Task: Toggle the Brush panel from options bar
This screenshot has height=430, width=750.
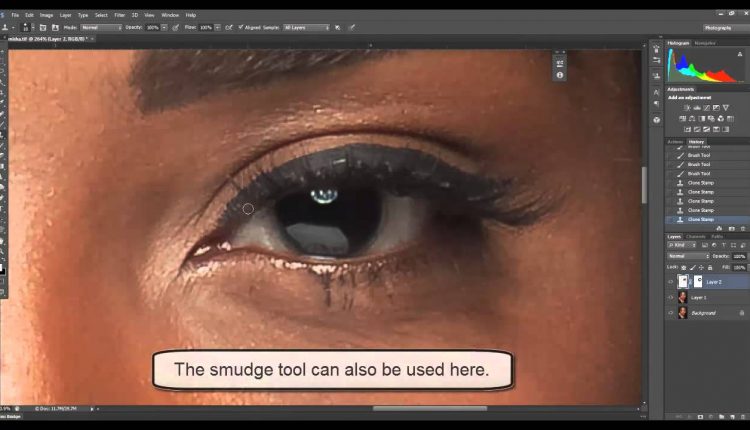Action: click(x=43, y=28)
